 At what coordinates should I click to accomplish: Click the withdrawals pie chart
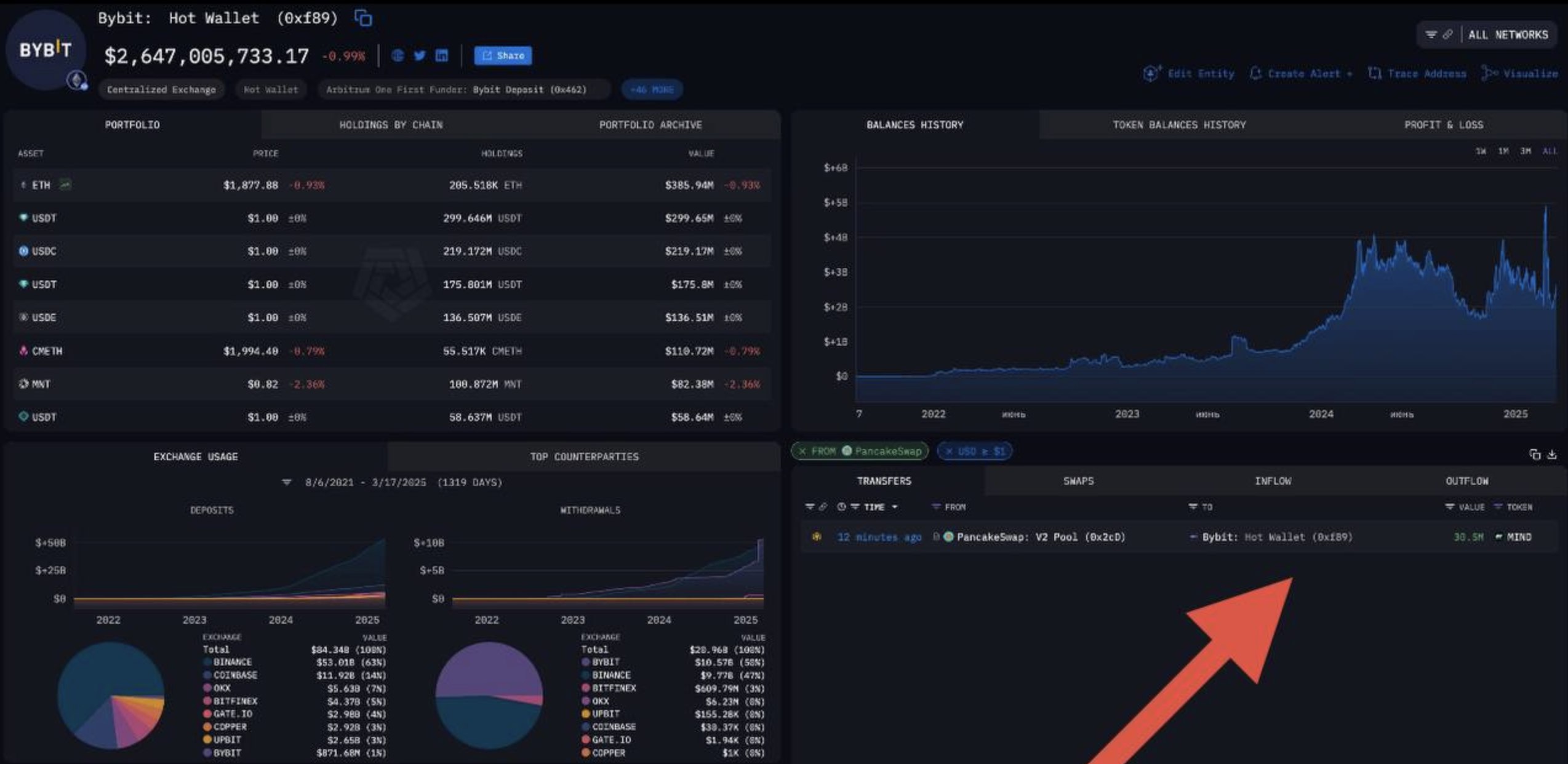tap(489, 695)
